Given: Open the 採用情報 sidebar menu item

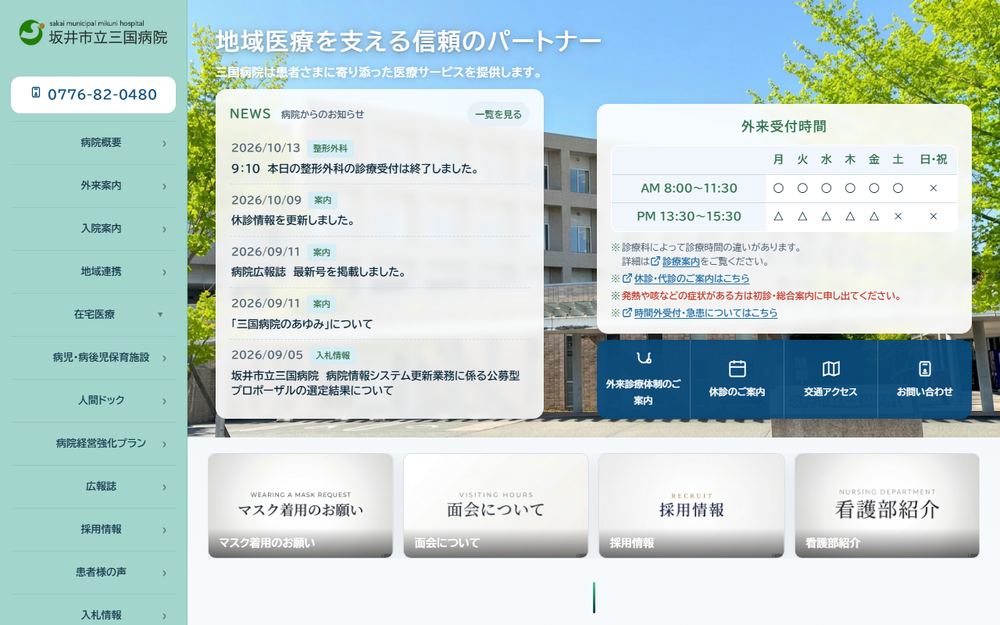Looking at the screenshot, I should (x=93, y=529).
